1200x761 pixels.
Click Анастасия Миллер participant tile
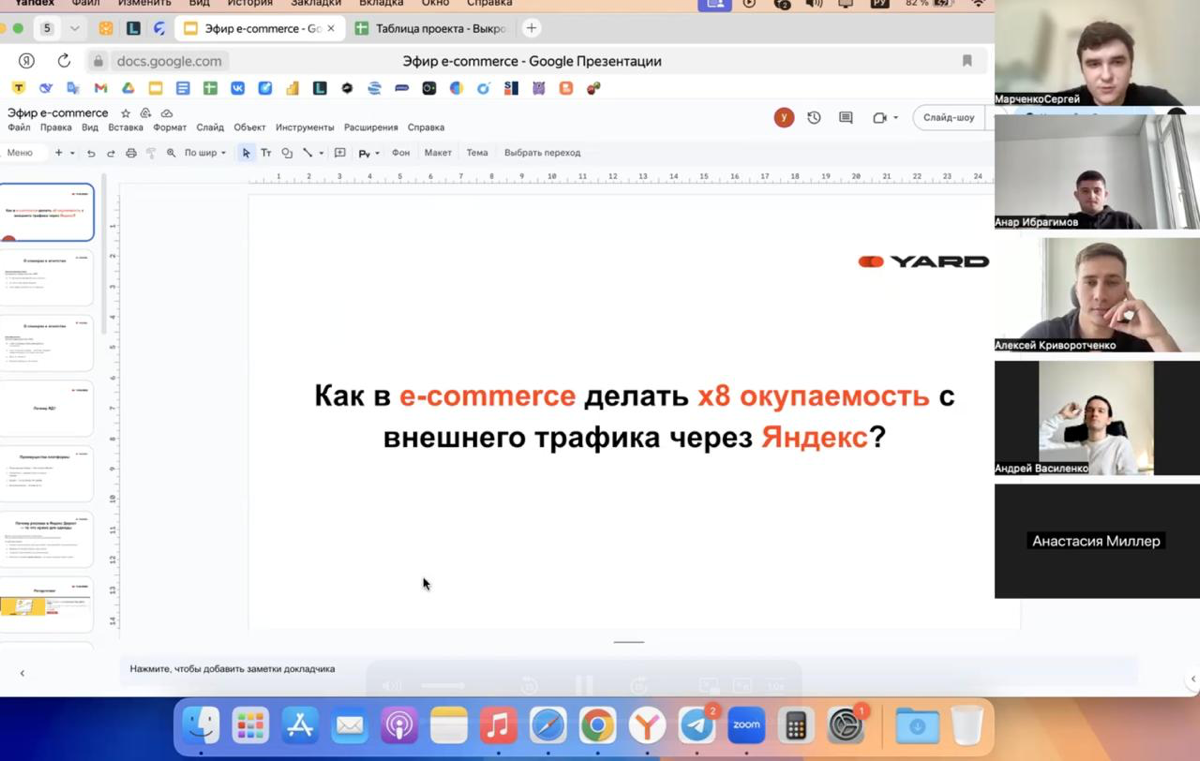(x=1097, y=541)
